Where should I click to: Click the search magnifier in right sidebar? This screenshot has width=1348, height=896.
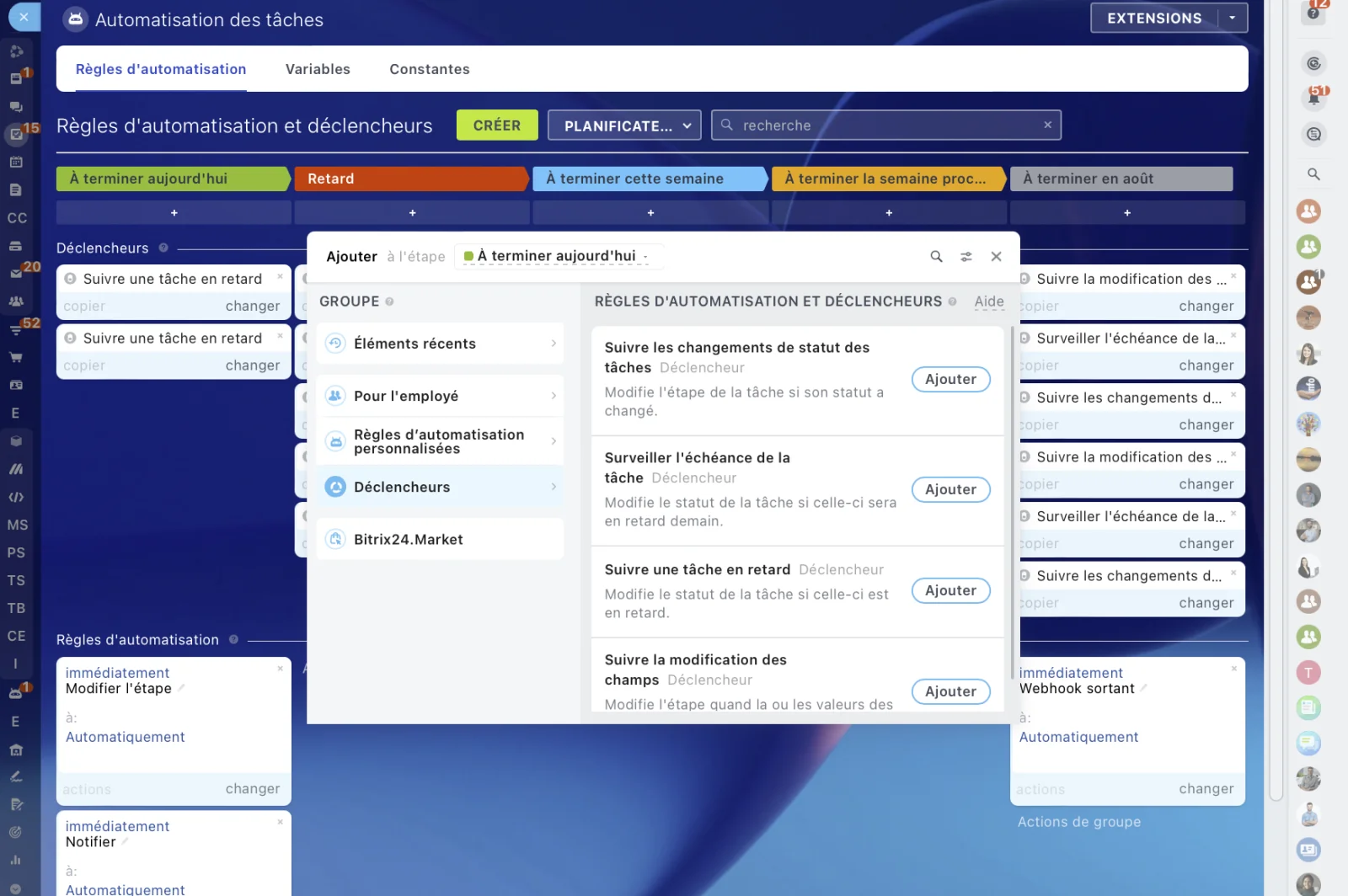[1313, 174]
